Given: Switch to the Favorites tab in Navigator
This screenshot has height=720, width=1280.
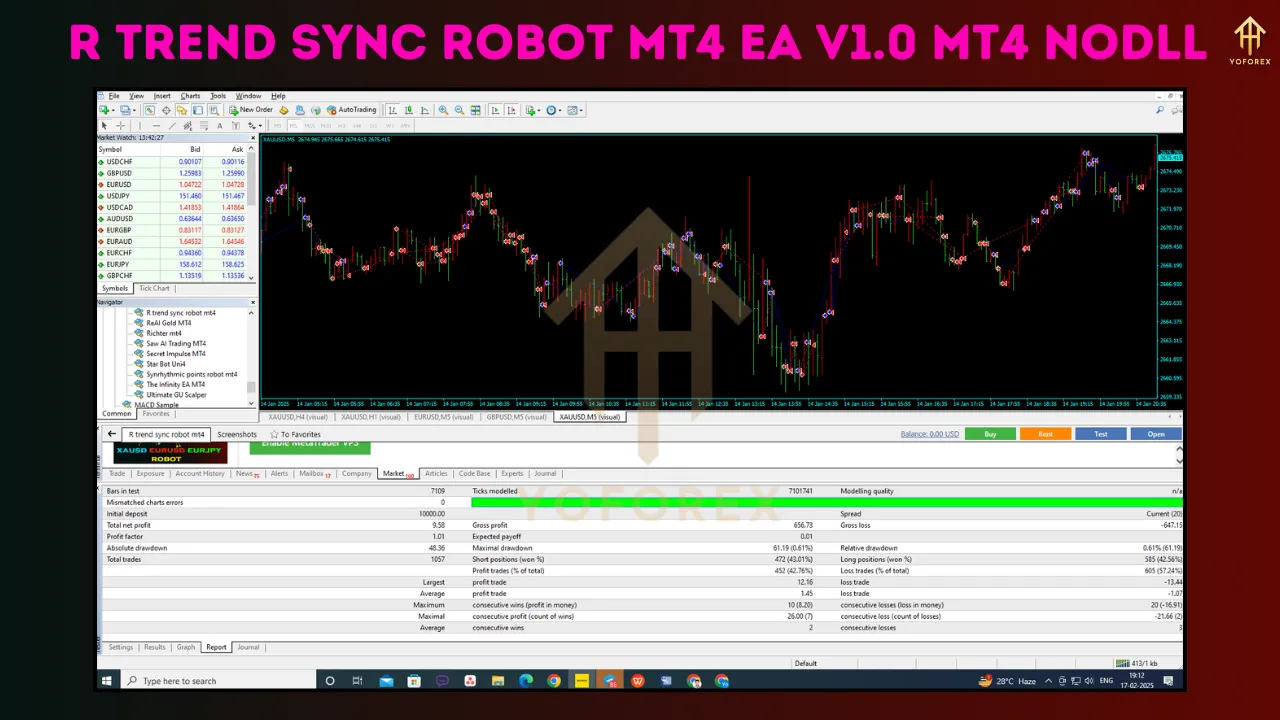Looking at the screenshot, I should point(156,413).
